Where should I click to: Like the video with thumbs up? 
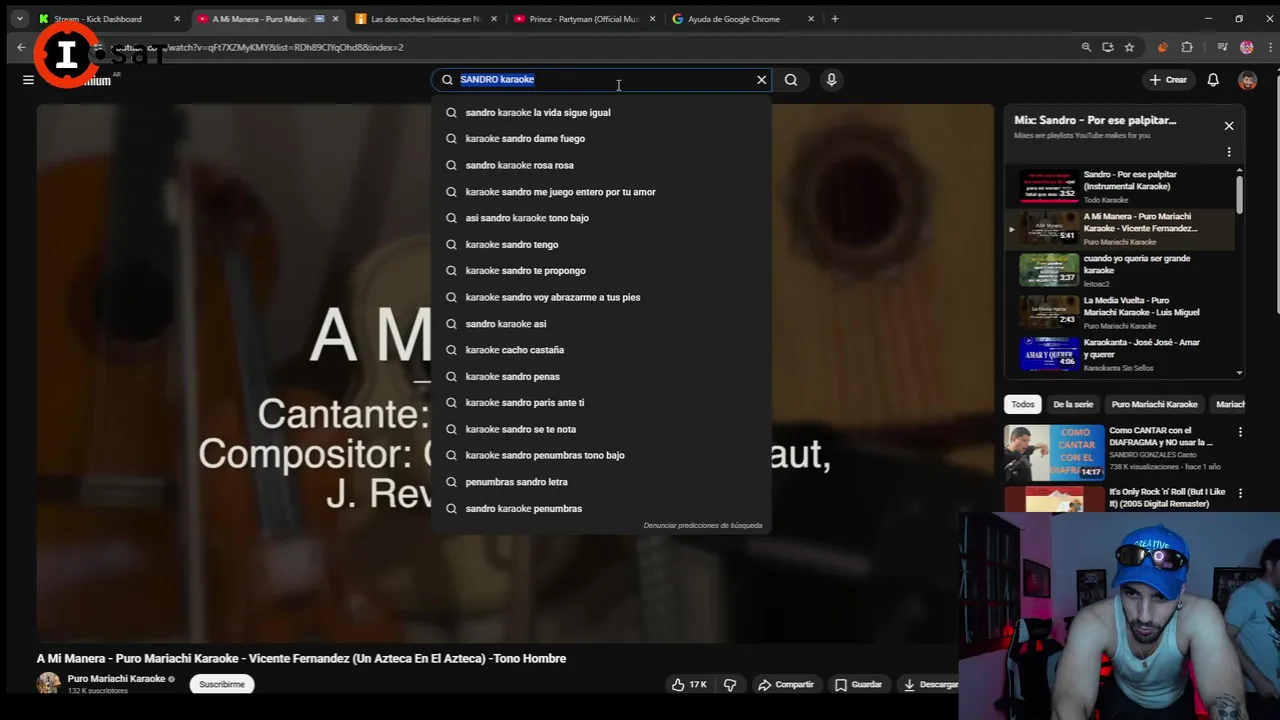[x=689, y=684]
